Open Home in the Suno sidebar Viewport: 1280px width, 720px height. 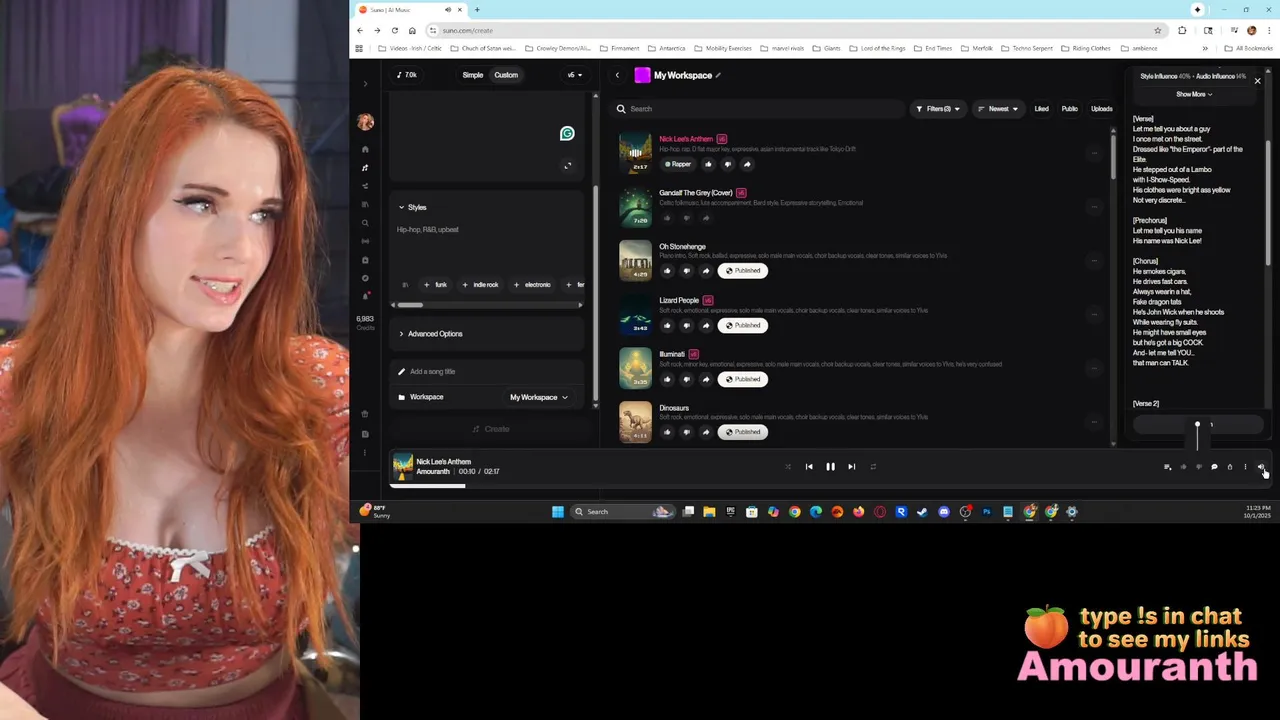[x=365, y=149]
